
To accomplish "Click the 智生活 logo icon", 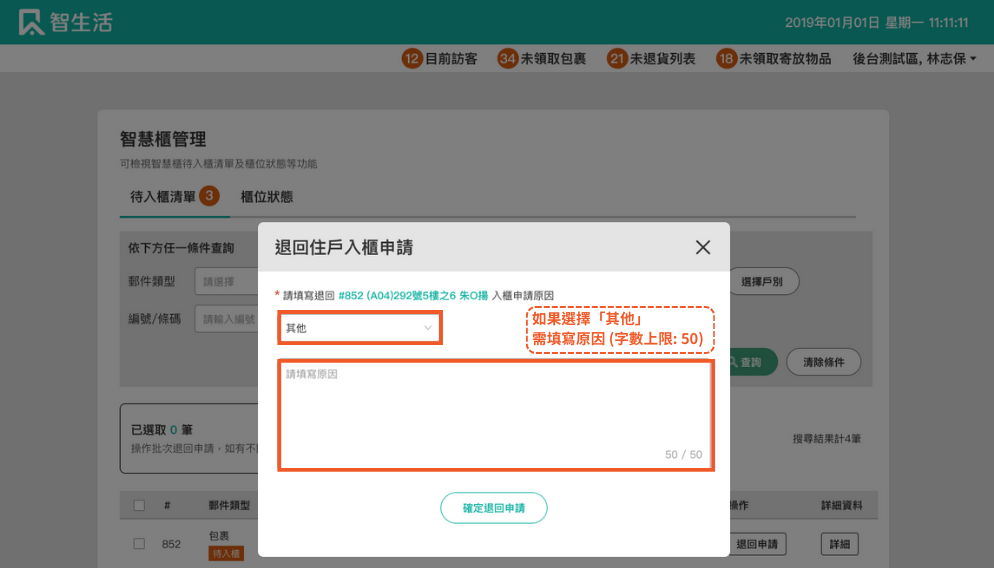I will 31,22.
